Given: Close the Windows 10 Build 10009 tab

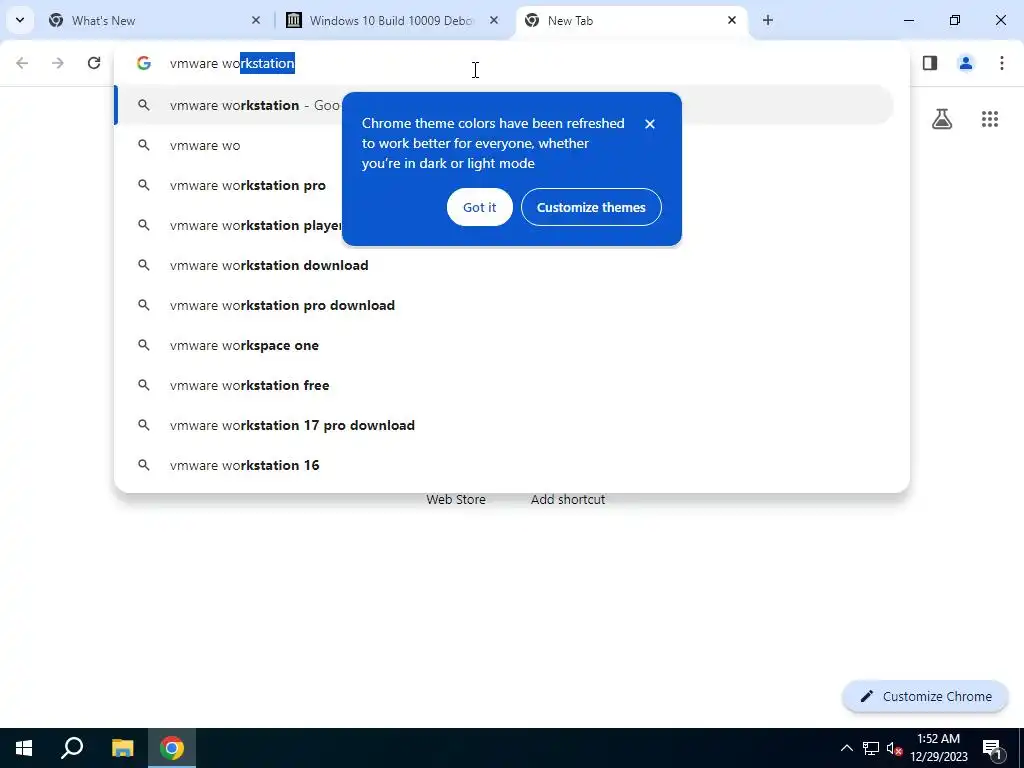Looking at the screenshot, I should click(x=494, y=20).
